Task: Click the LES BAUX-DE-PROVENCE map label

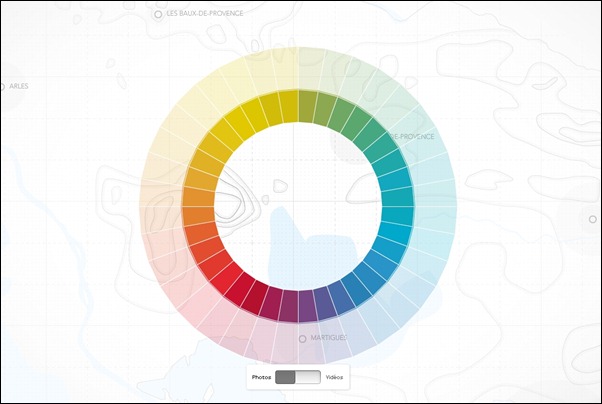Action: tap(205, 13)
